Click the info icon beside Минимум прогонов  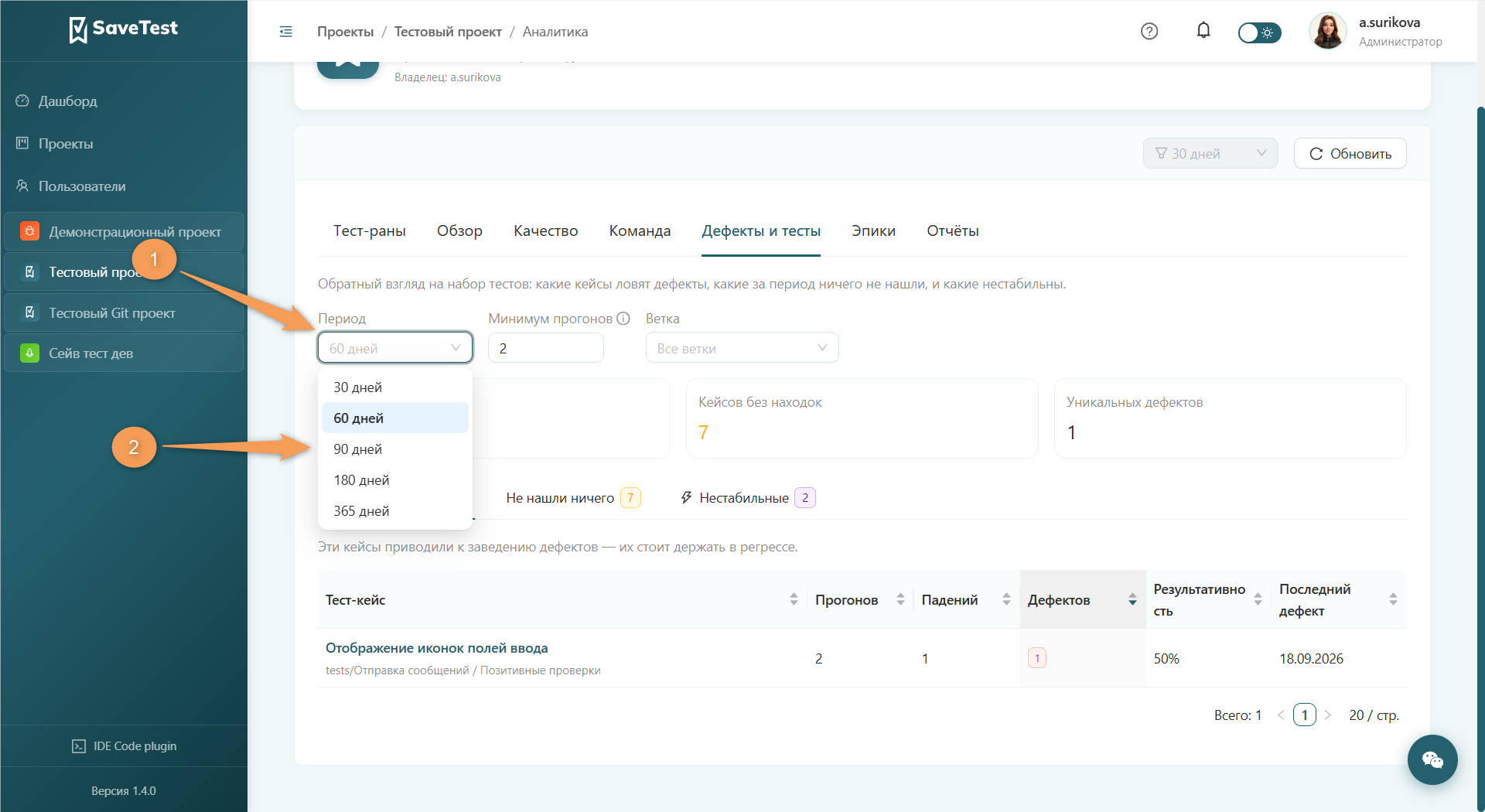pyautogui.click(x=623, y=319)
